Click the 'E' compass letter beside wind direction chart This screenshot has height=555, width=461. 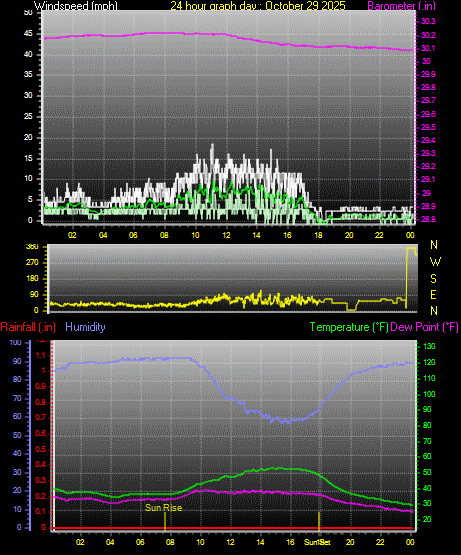tap(433, 294)
